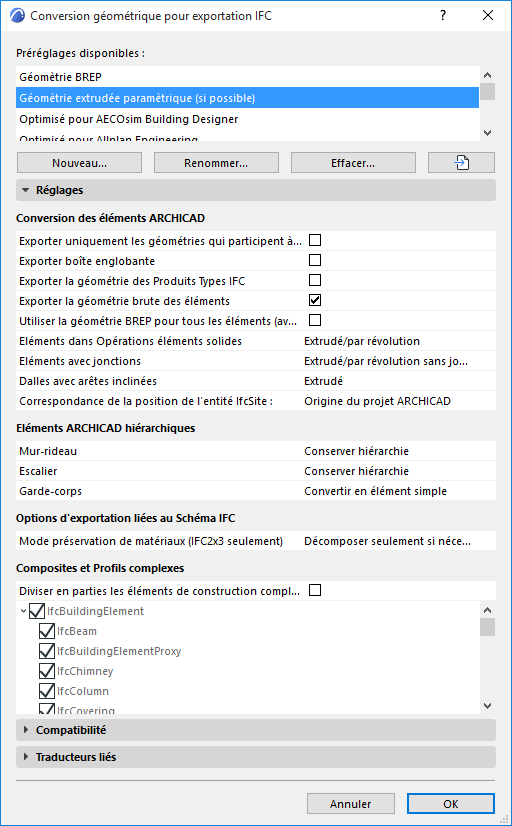The height and width of the screenshot is (826, 512).
Task: Uncheck 'Exporter la géométrie brute des éléments'
Action: pyautogui.click(x=315, y=300)
